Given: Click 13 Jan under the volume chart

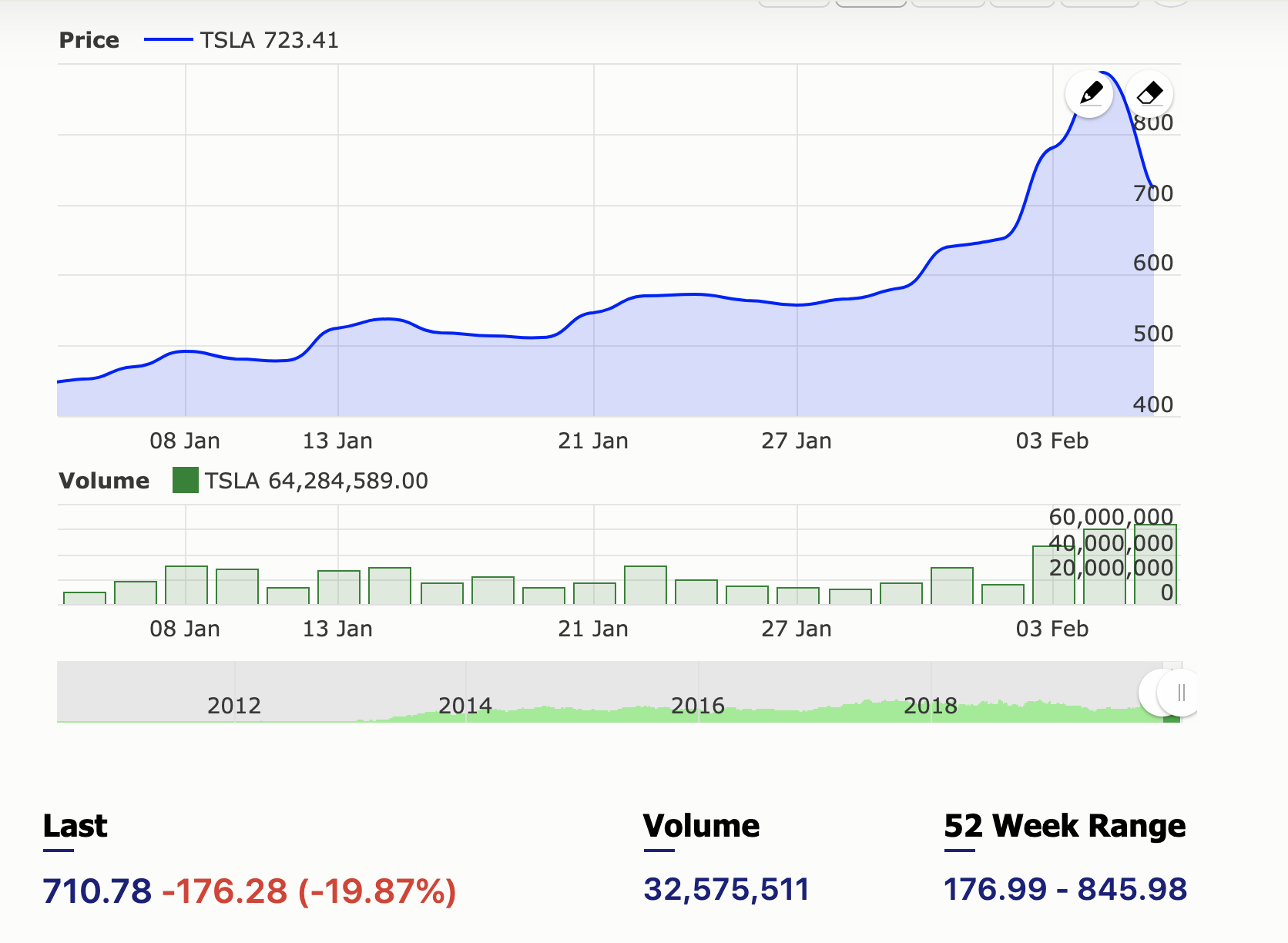Looking at the screenshot, I should click(x=337, y=629).
